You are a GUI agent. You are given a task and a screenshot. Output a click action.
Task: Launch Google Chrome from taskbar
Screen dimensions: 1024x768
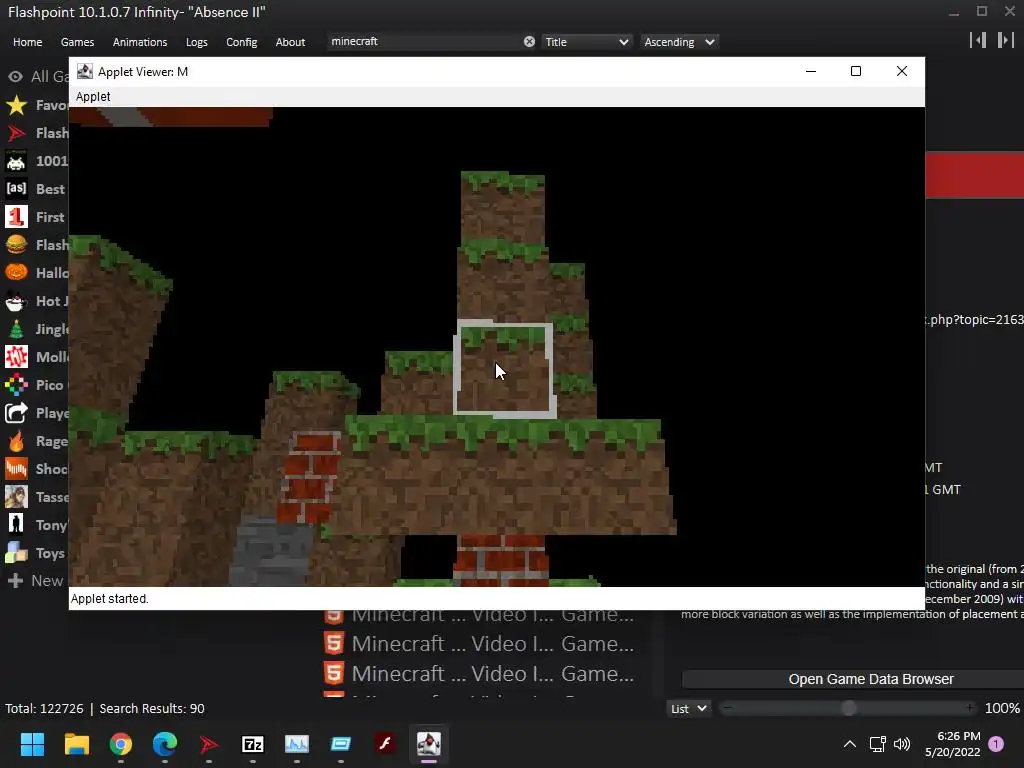point(121,744)
